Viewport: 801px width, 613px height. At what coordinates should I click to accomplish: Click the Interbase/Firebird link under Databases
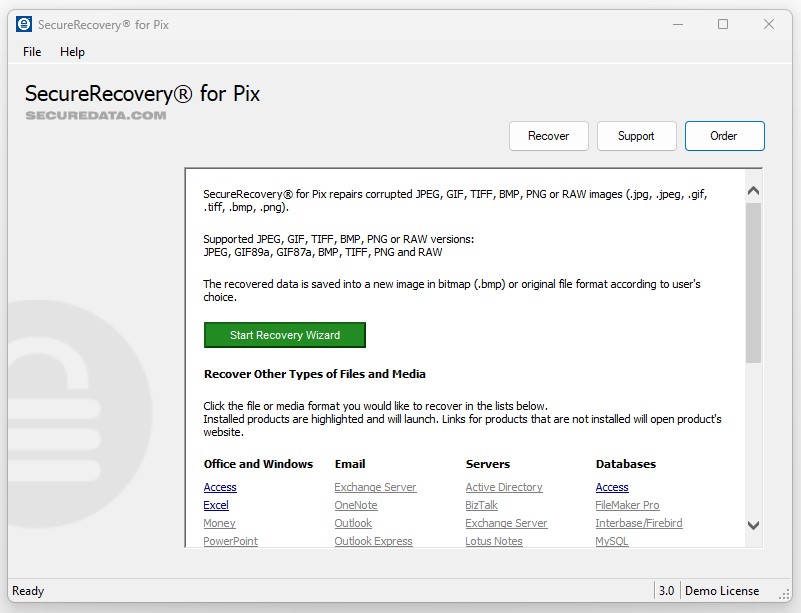coord(638,523)
